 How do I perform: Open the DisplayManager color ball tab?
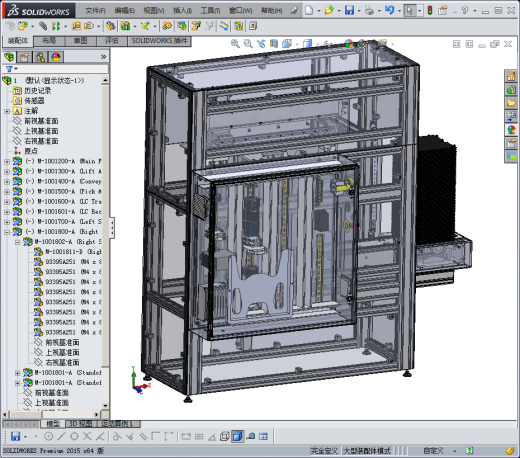56,57
